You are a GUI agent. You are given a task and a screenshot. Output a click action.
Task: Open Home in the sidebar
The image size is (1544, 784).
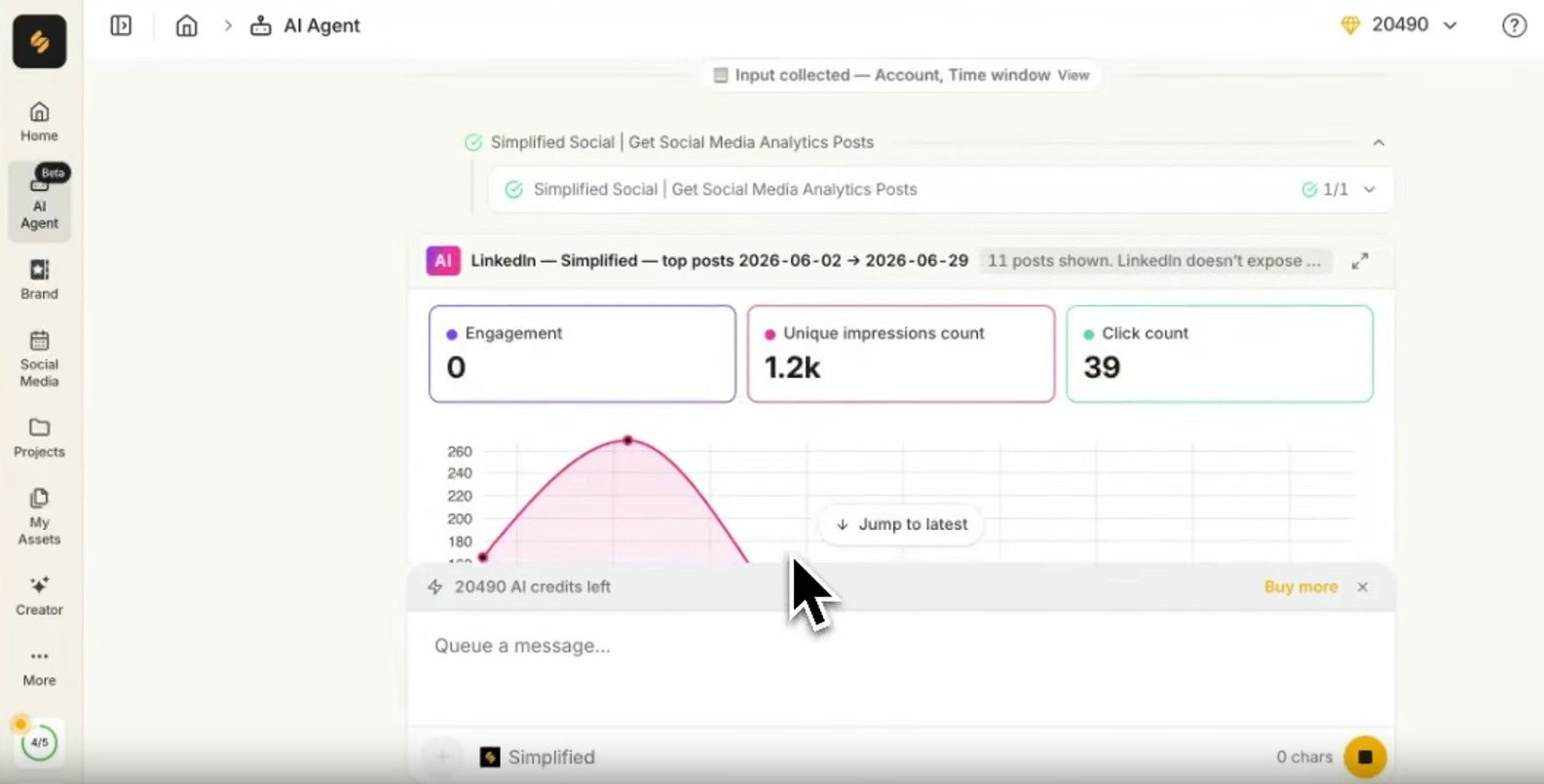coord(40,122)
